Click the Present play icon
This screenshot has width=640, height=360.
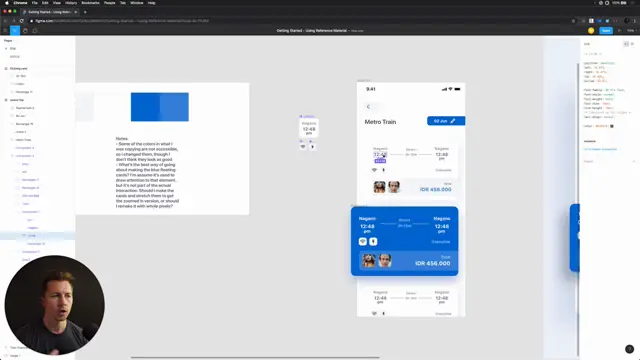620,31
